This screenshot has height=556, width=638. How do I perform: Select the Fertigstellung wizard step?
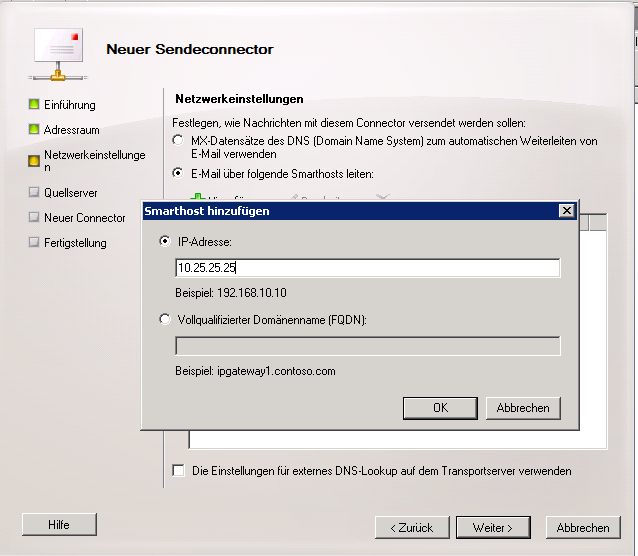pos(75,243)
